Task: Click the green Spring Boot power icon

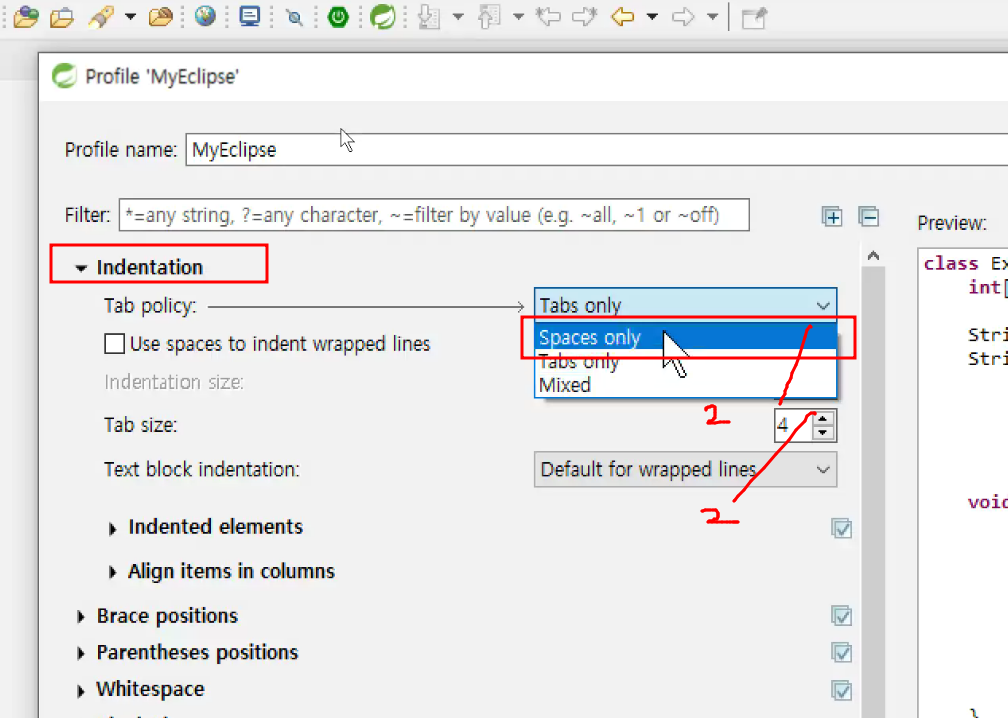Action: click(x=338, y=17)
